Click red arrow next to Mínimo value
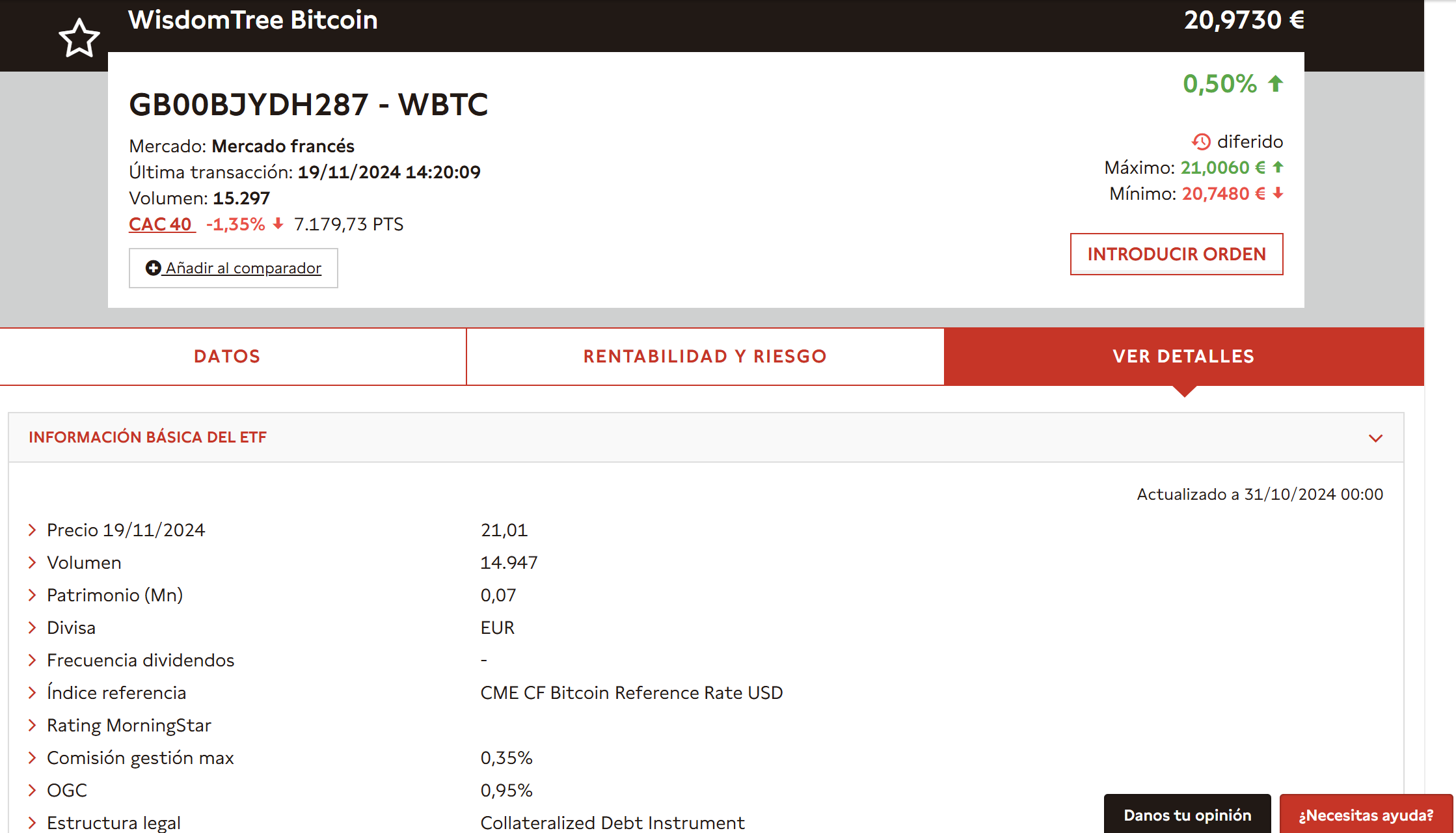Screen dimensions: 1456x833 [1278, 193]
